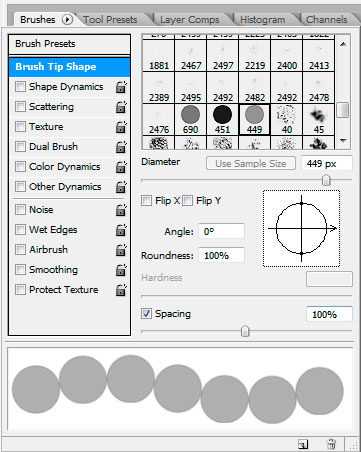Click the brush list scroll up arrow
Image resolution: width=361 pixels, height=452 pixels.
click(343, 44)
